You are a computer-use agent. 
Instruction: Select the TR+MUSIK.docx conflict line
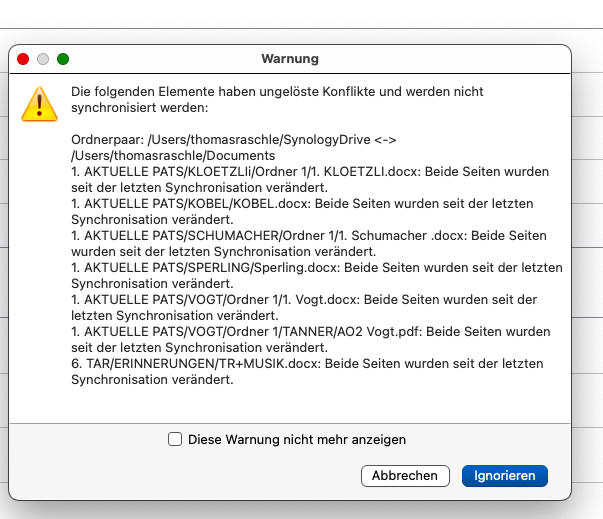tap(307, 371)
